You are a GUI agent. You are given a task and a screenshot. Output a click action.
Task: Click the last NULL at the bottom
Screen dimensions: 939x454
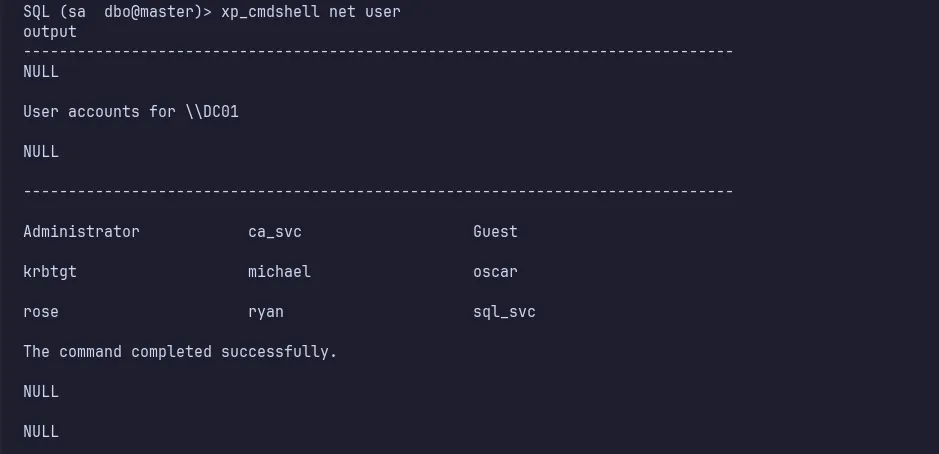click(41, 432)
